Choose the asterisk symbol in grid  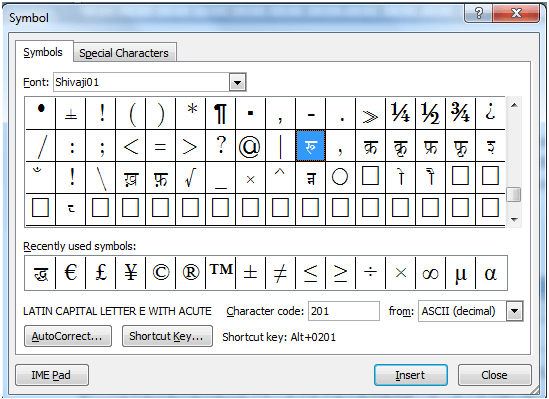(x=190, y=113)
